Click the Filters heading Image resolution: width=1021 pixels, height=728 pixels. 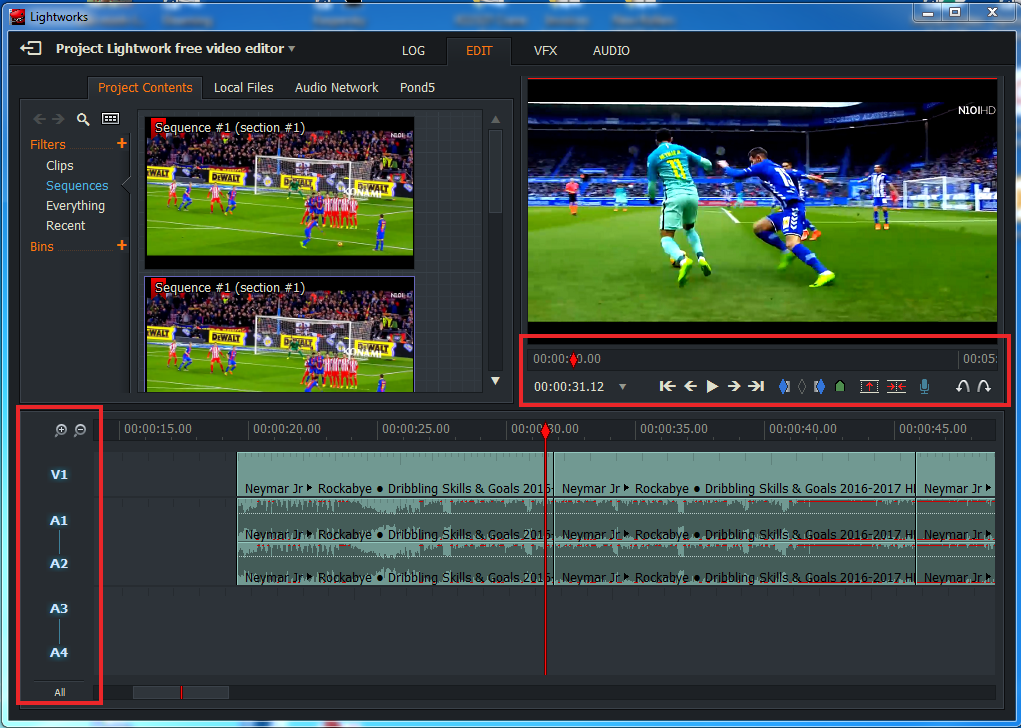point(48,145)
